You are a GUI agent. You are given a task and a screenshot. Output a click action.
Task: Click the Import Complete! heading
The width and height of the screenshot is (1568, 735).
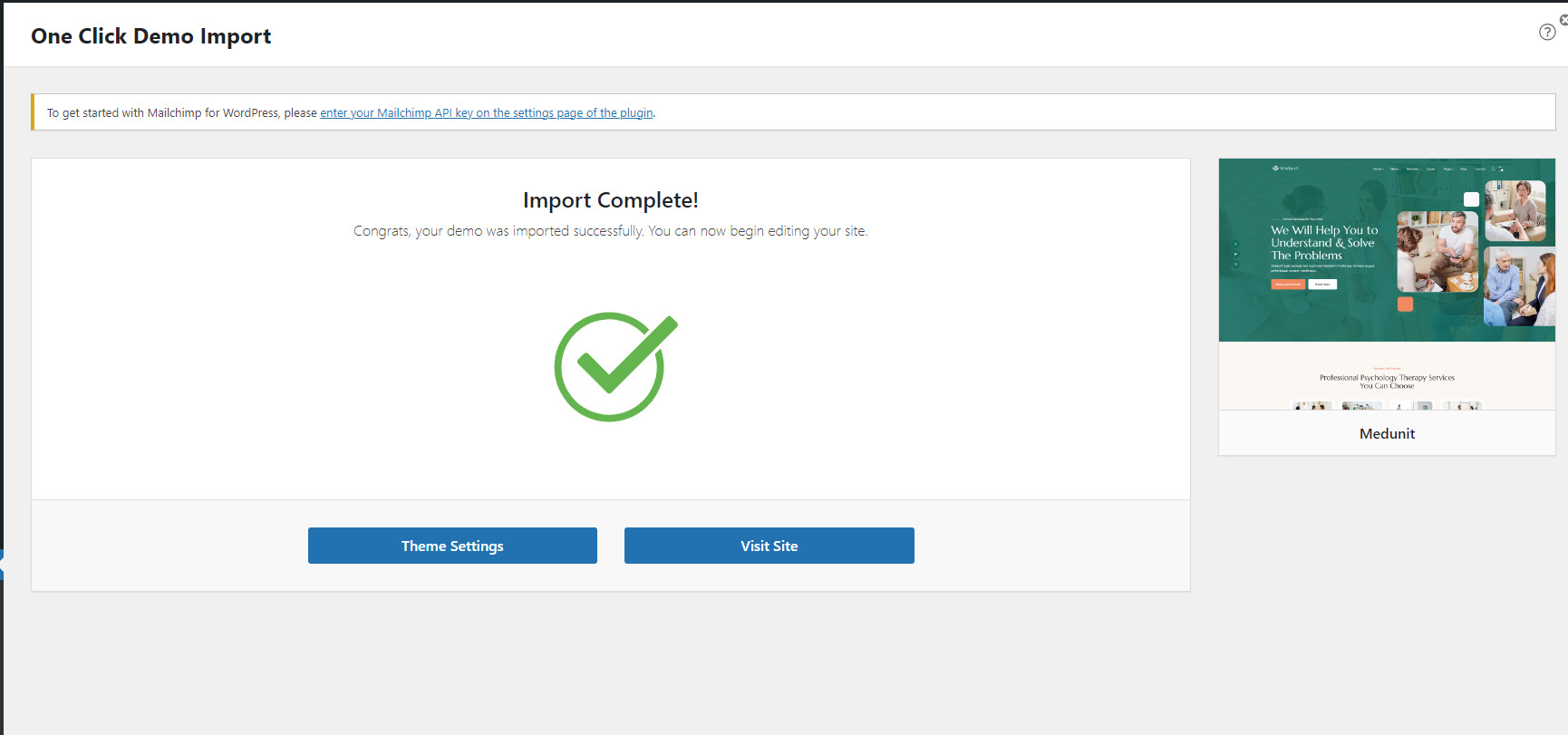pos(611,200)
